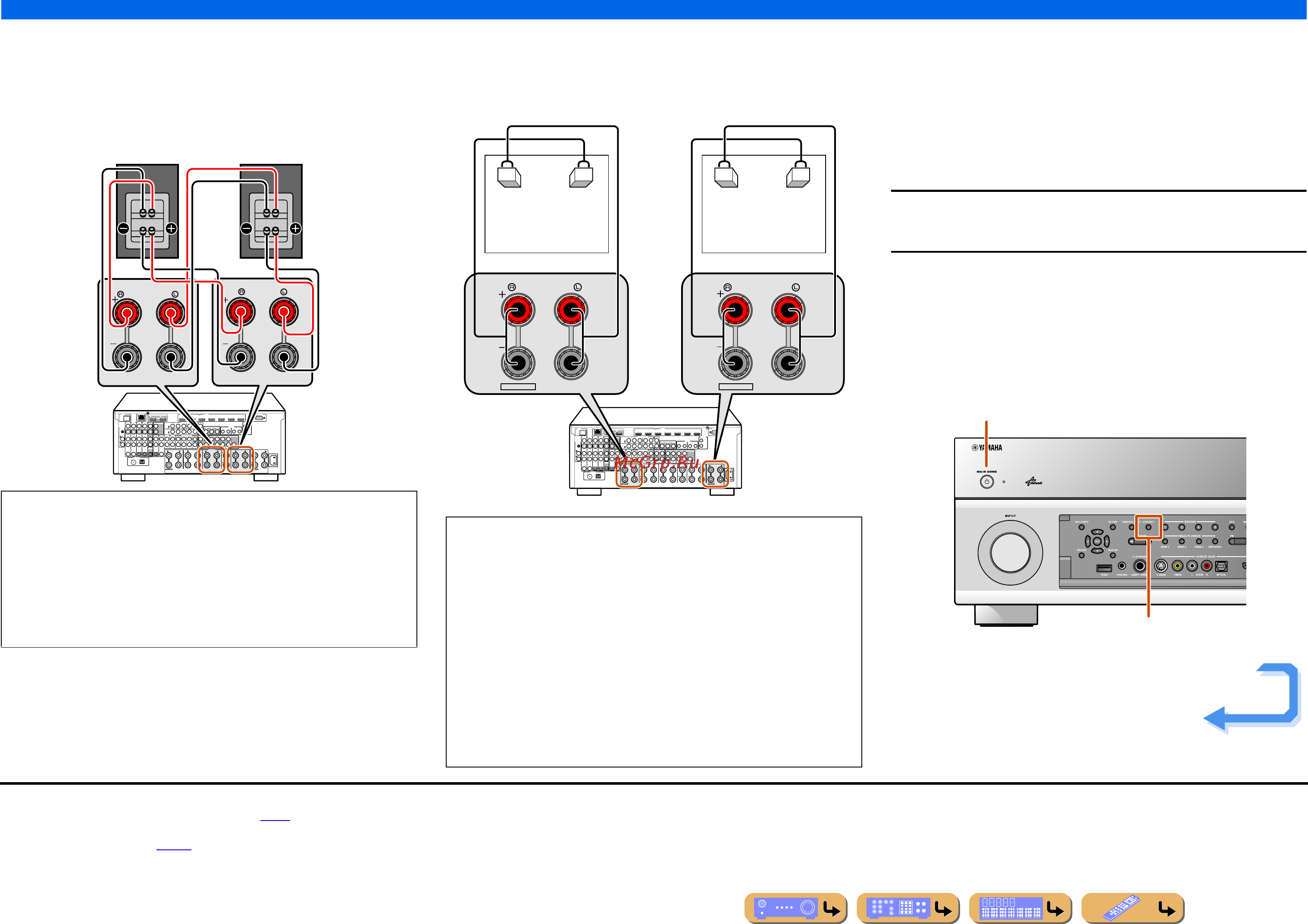Click the PHONES headphone jack

click(1140, 566)
